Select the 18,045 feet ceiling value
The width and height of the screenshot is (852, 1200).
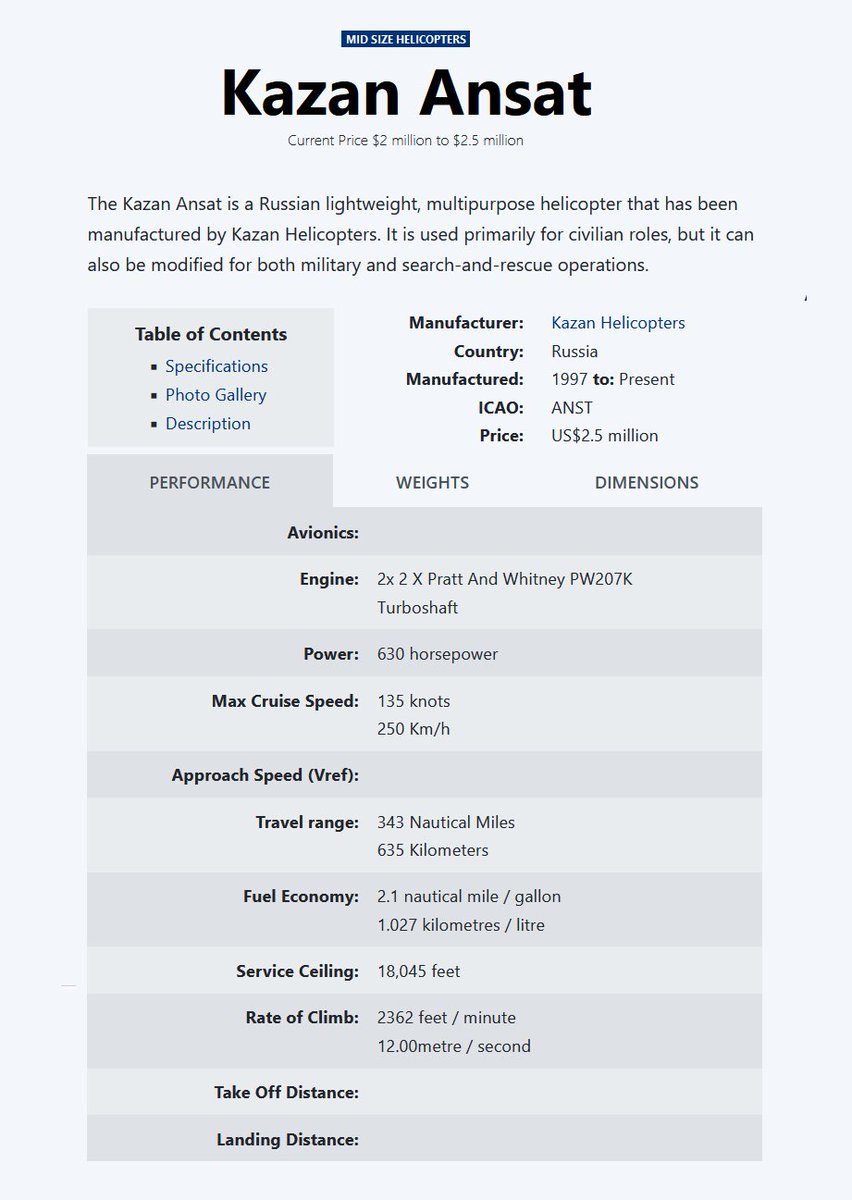[419, 971]
